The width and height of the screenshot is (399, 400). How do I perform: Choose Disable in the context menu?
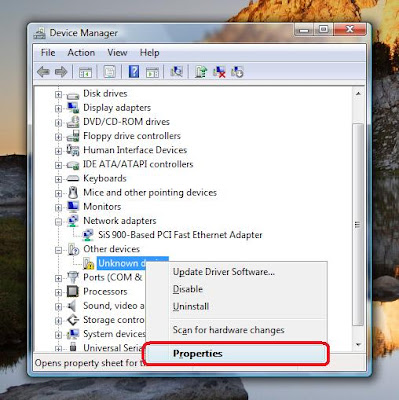point(236,289)
